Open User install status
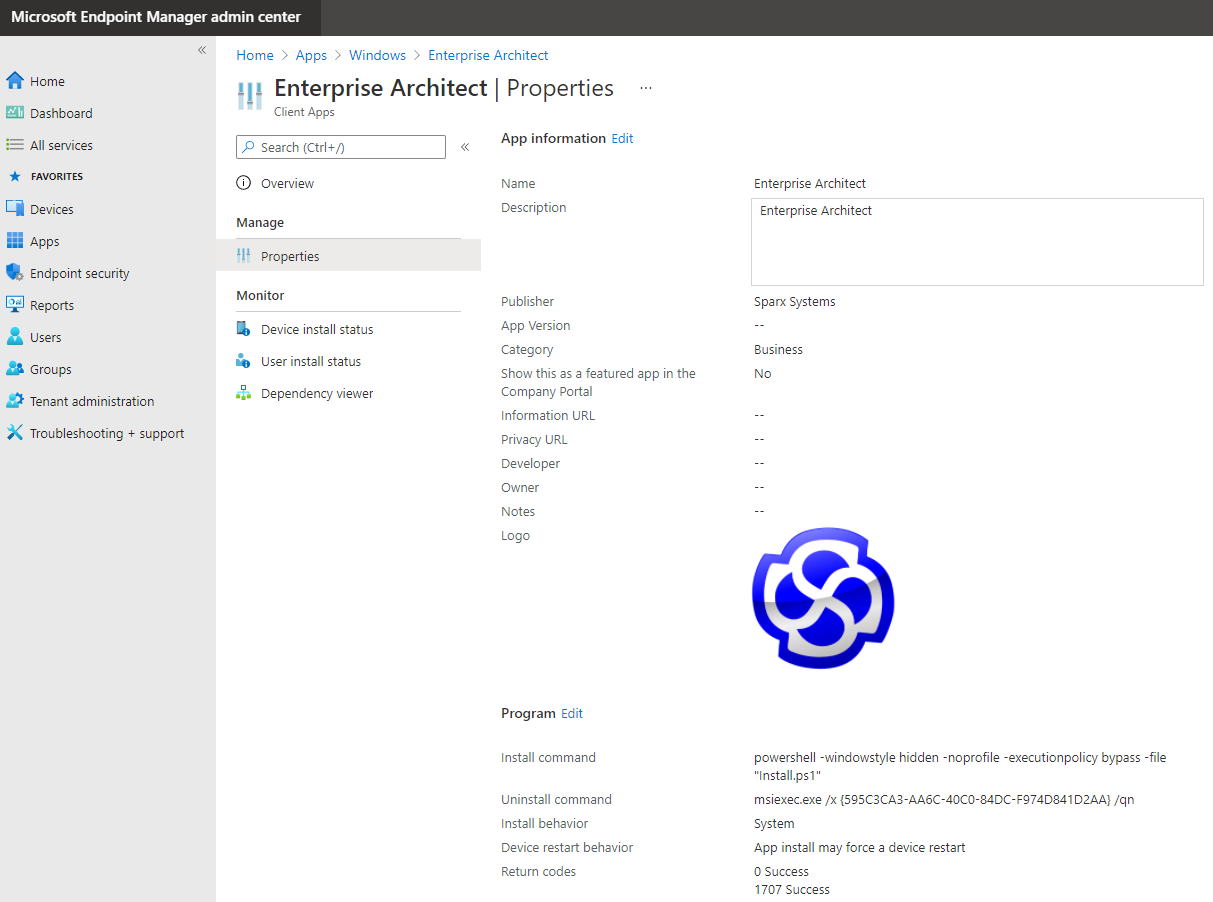 310,362
